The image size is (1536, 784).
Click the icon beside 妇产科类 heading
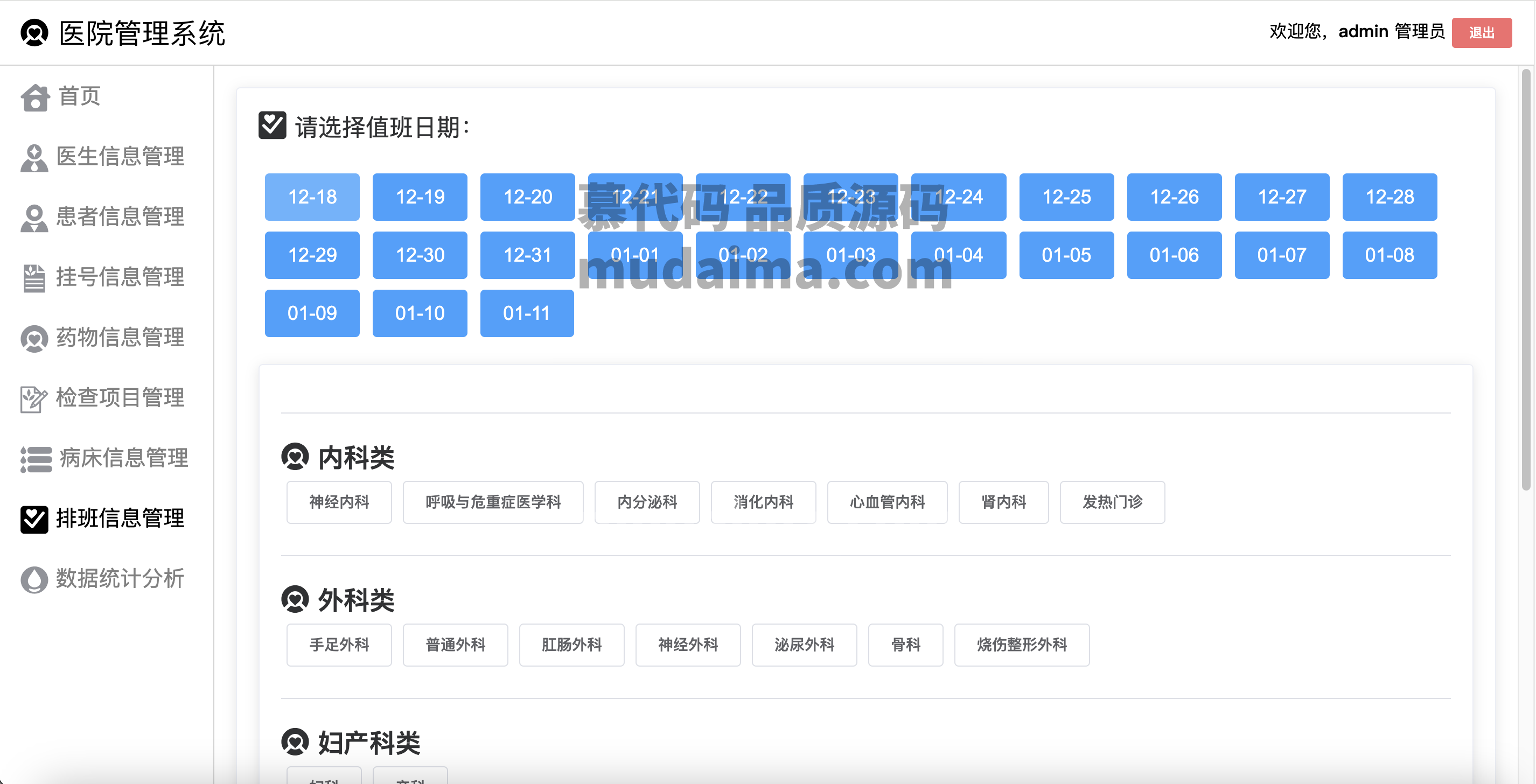coord(295,741)
